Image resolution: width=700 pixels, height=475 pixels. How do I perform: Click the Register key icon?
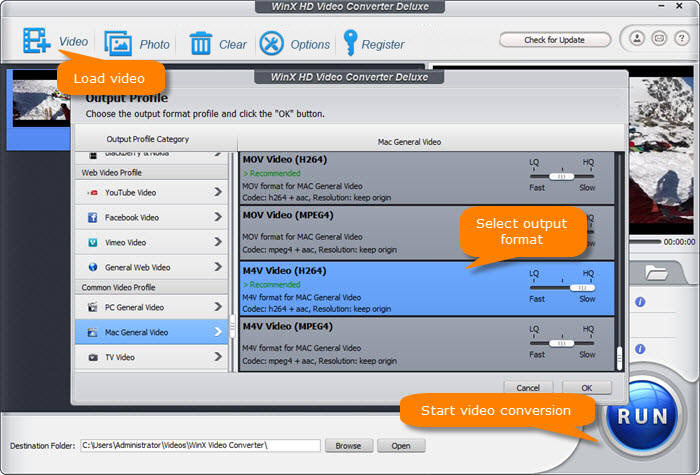(350, 42)
